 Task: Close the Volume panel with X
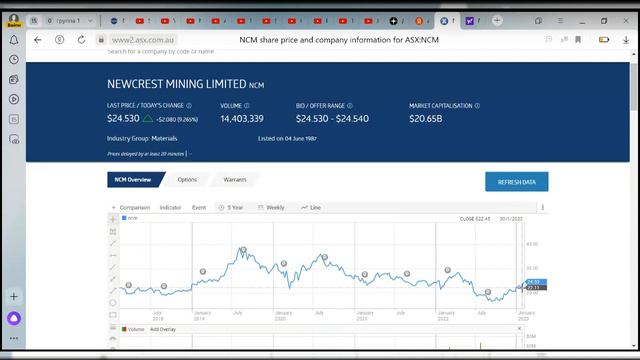(519, 329)
